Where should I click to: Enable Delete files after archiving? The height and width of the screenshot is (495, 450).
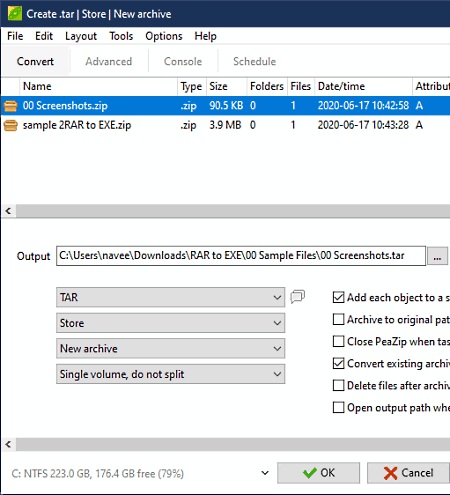point(338,385)
